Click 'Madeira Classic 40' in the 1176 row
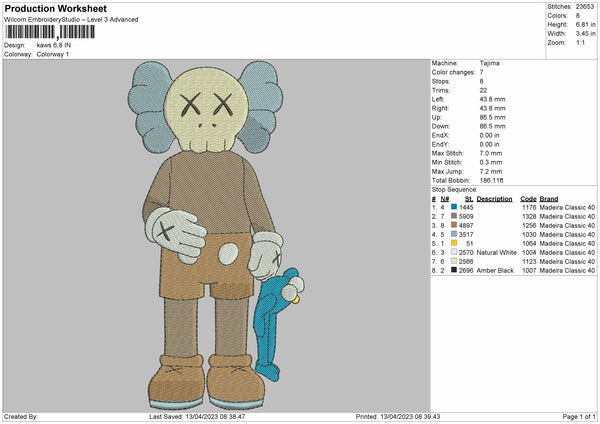Image resolution: width=600 pixels, height=424 pixels. pyautogui.click(x=567, y=207)
